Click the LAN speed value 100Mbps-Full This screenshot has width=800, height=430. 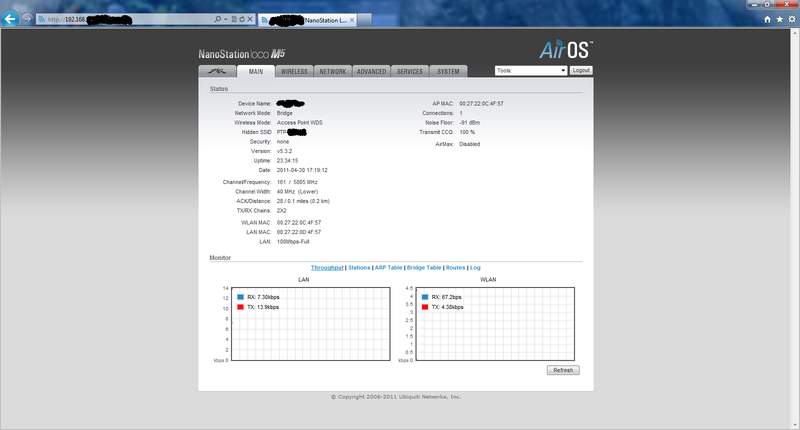point(293,242)
